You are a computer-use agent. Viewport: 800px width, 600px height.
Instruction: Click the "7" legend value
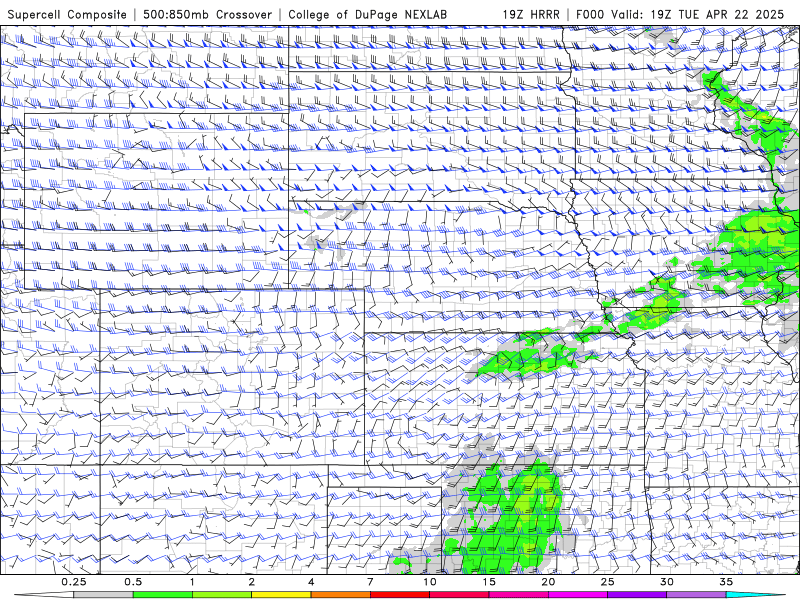[370, 582]
